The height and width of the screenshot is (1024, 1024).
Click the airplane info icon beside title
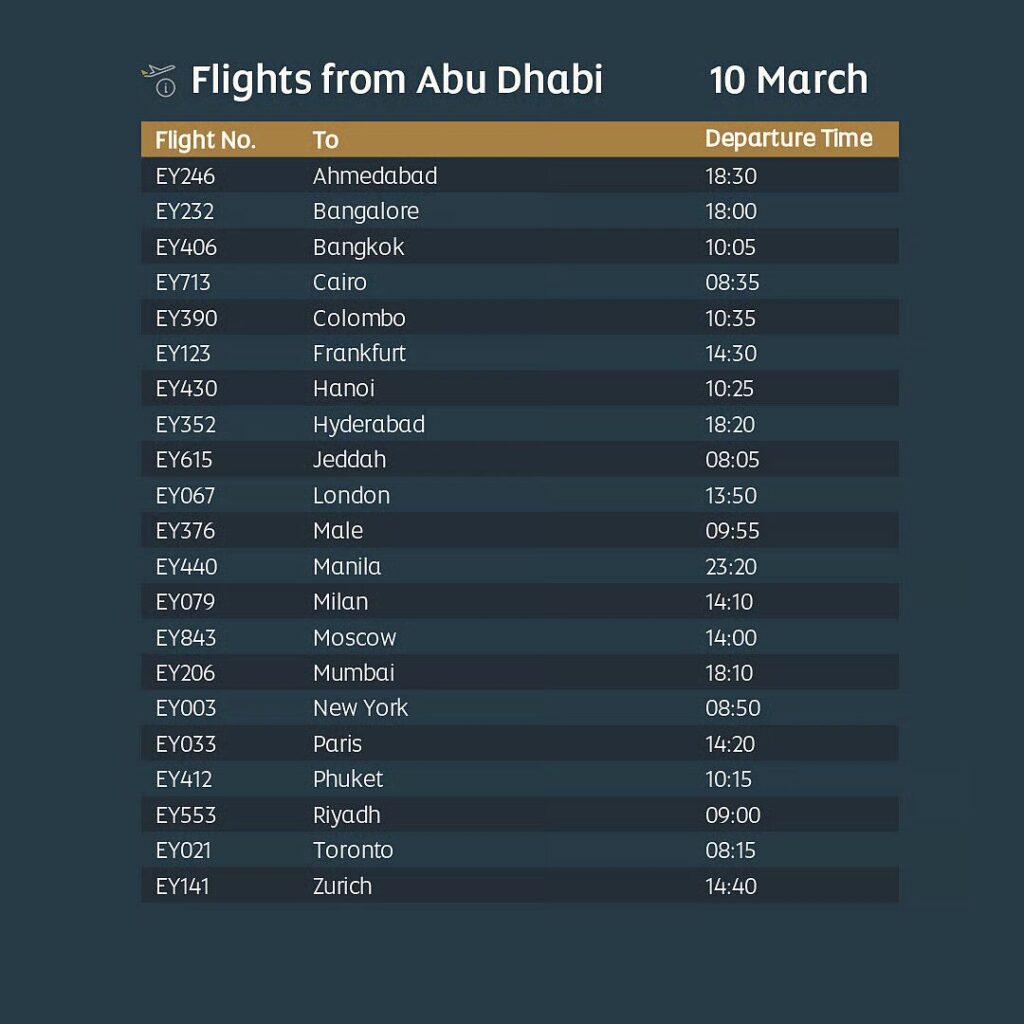point(158,80)
